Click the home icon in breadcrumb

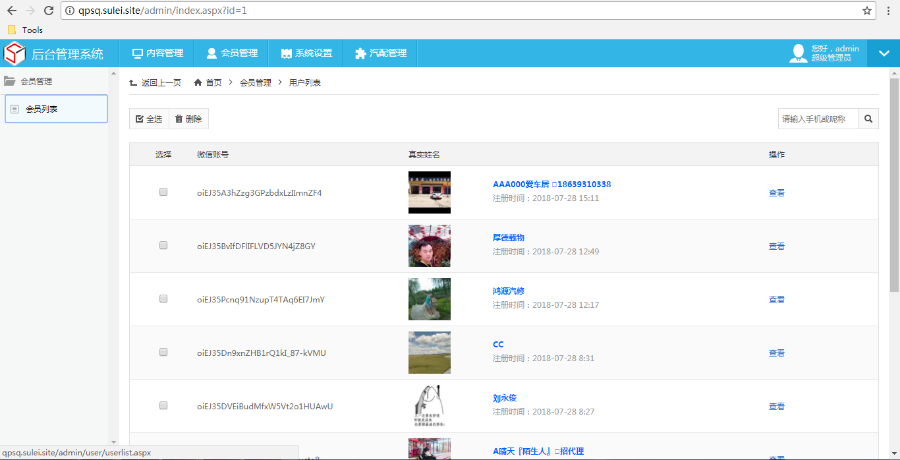coord(198,82)
